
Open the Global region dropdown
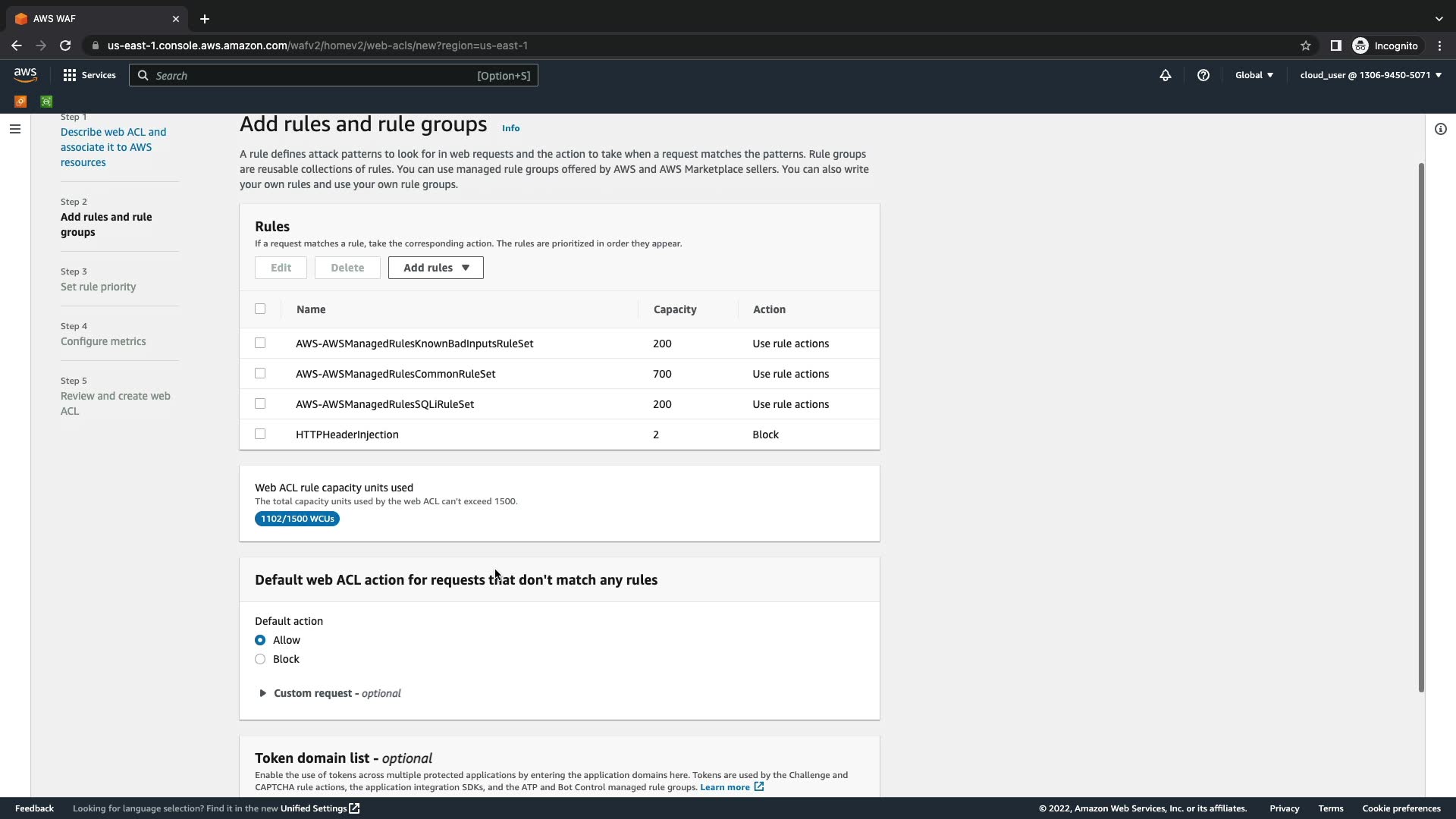pos(1254,75)
